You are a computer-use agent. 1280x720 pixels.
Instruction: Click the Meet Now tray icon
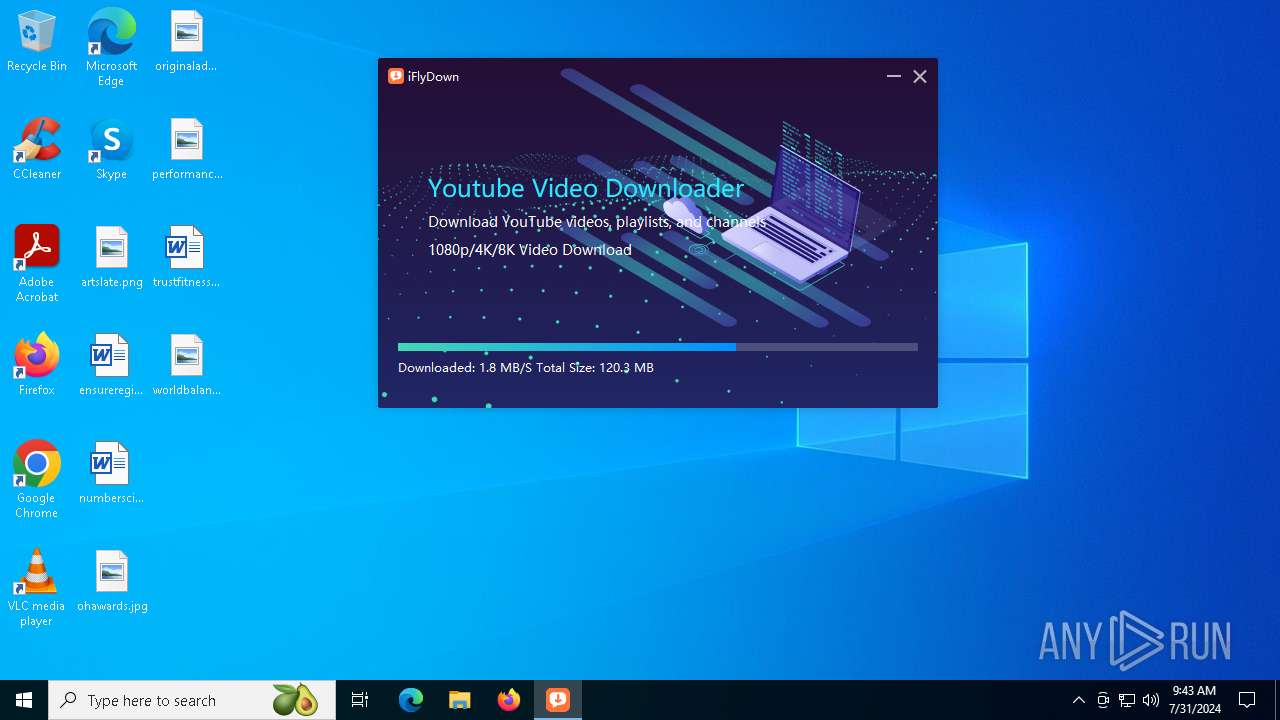[1103, 700]
